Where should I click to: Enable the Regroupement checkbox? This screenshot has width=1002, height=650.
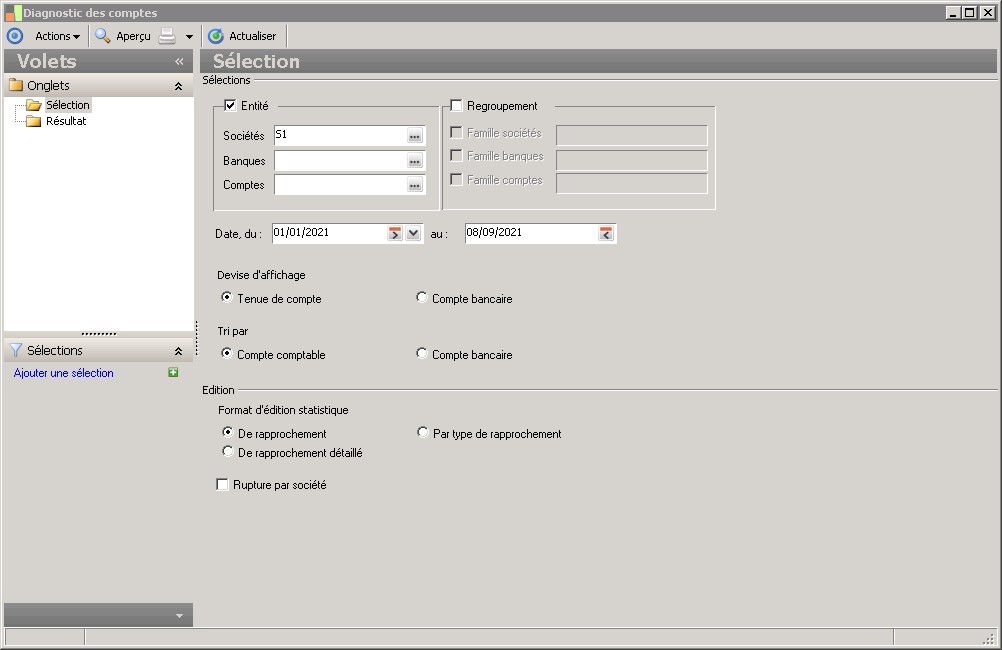click(456, 105)
